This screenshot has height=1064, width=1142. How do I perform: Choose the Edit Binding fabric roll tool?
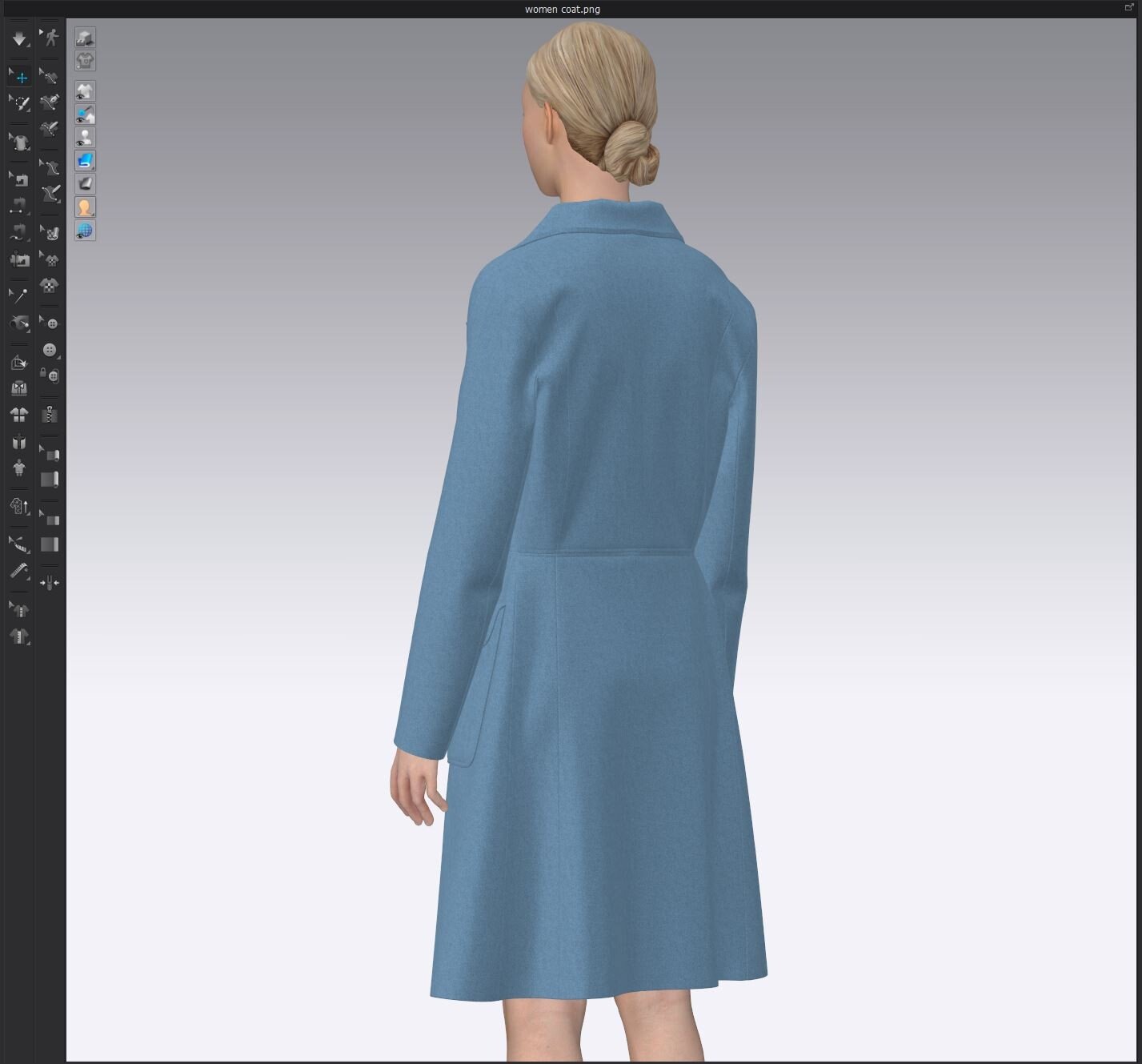point(50,454)
